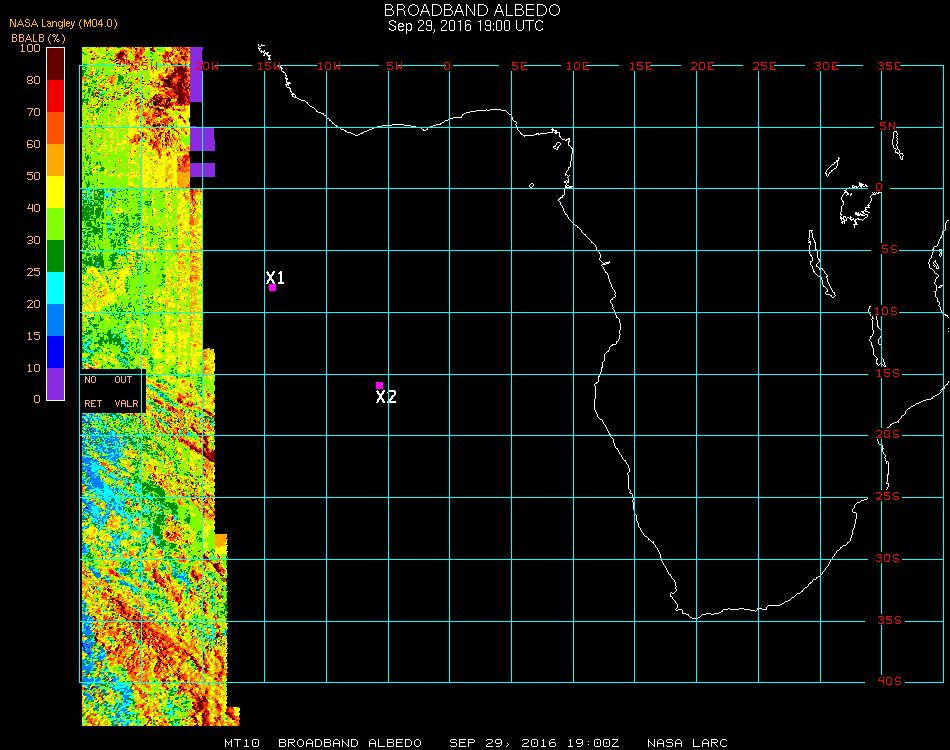Click the magenta X2 site marker
Viewport: 950px width, 750px height.
coord(379,385)
